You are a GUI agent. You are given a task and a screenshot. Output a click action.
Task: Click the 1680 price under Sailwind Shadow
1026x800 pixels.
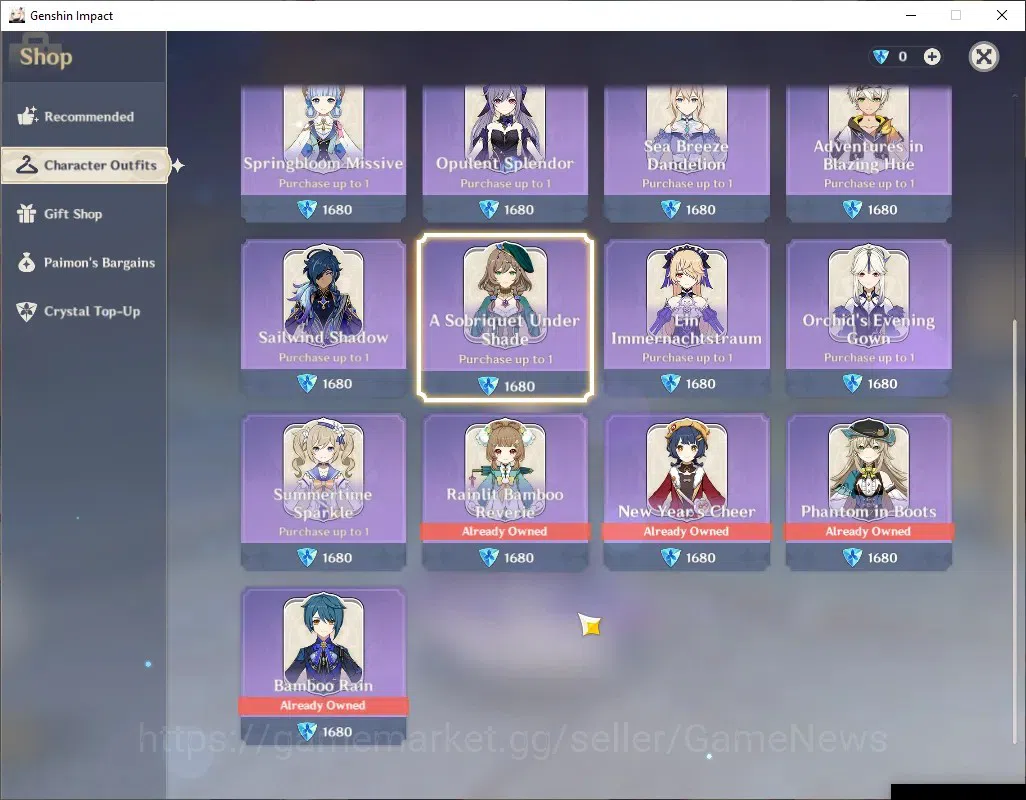tap(337, 384)
